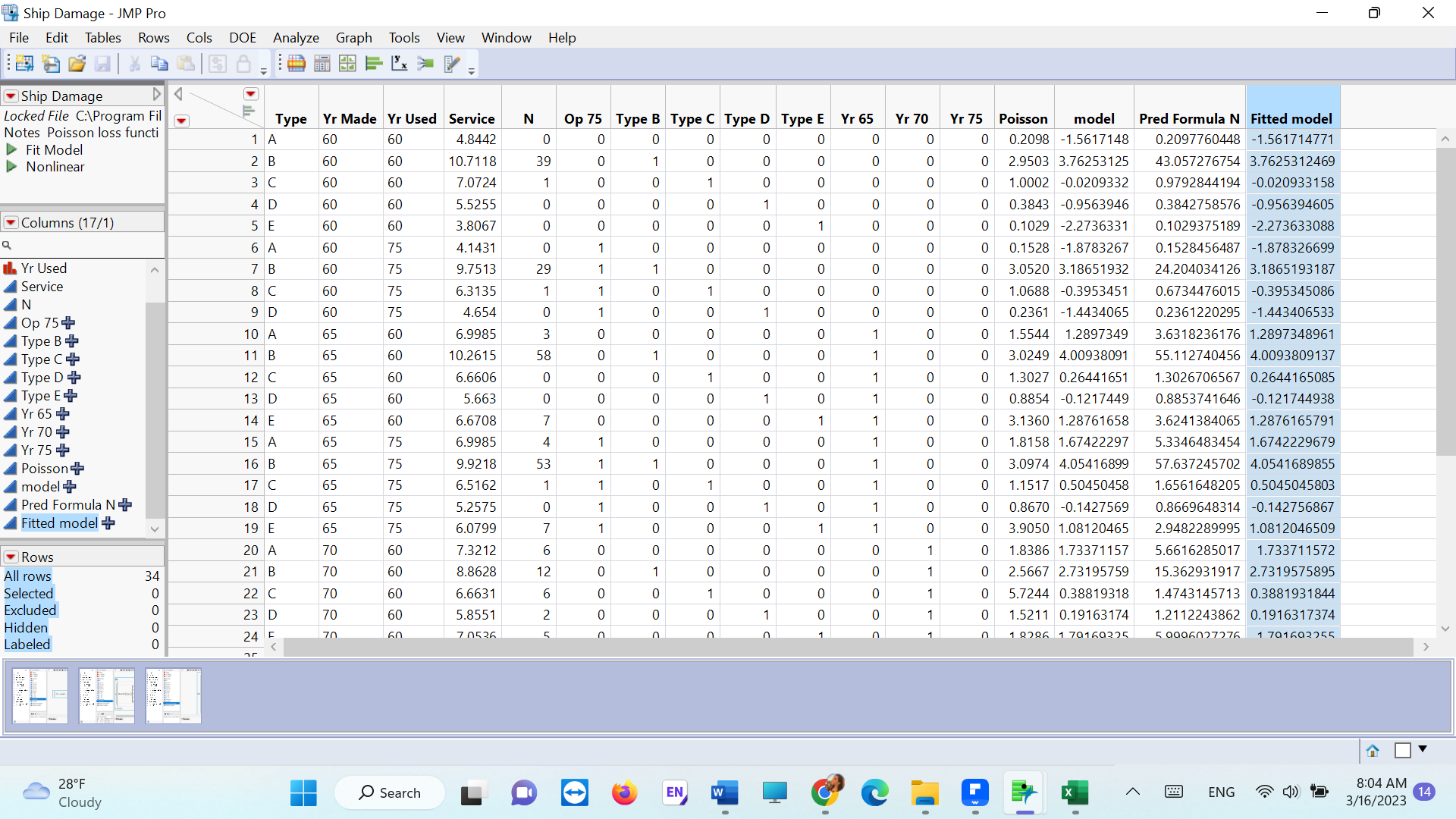Image resolution: width=1456 pixels, height=819 pixels.
Task: Open Excel from the Windows taskbar
Action: click(1075, 793)
